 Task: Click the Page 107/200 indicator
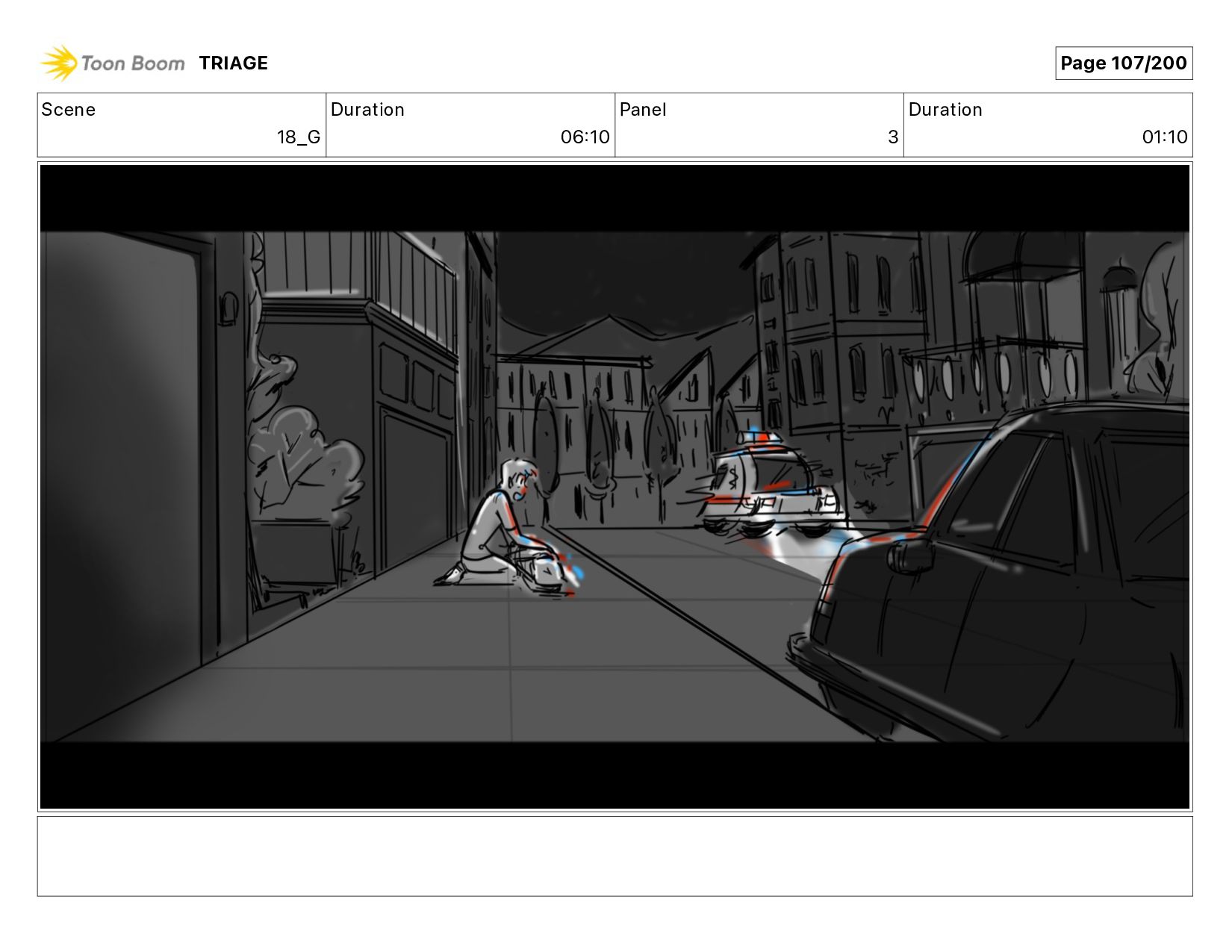click(x=1124, y=63)
